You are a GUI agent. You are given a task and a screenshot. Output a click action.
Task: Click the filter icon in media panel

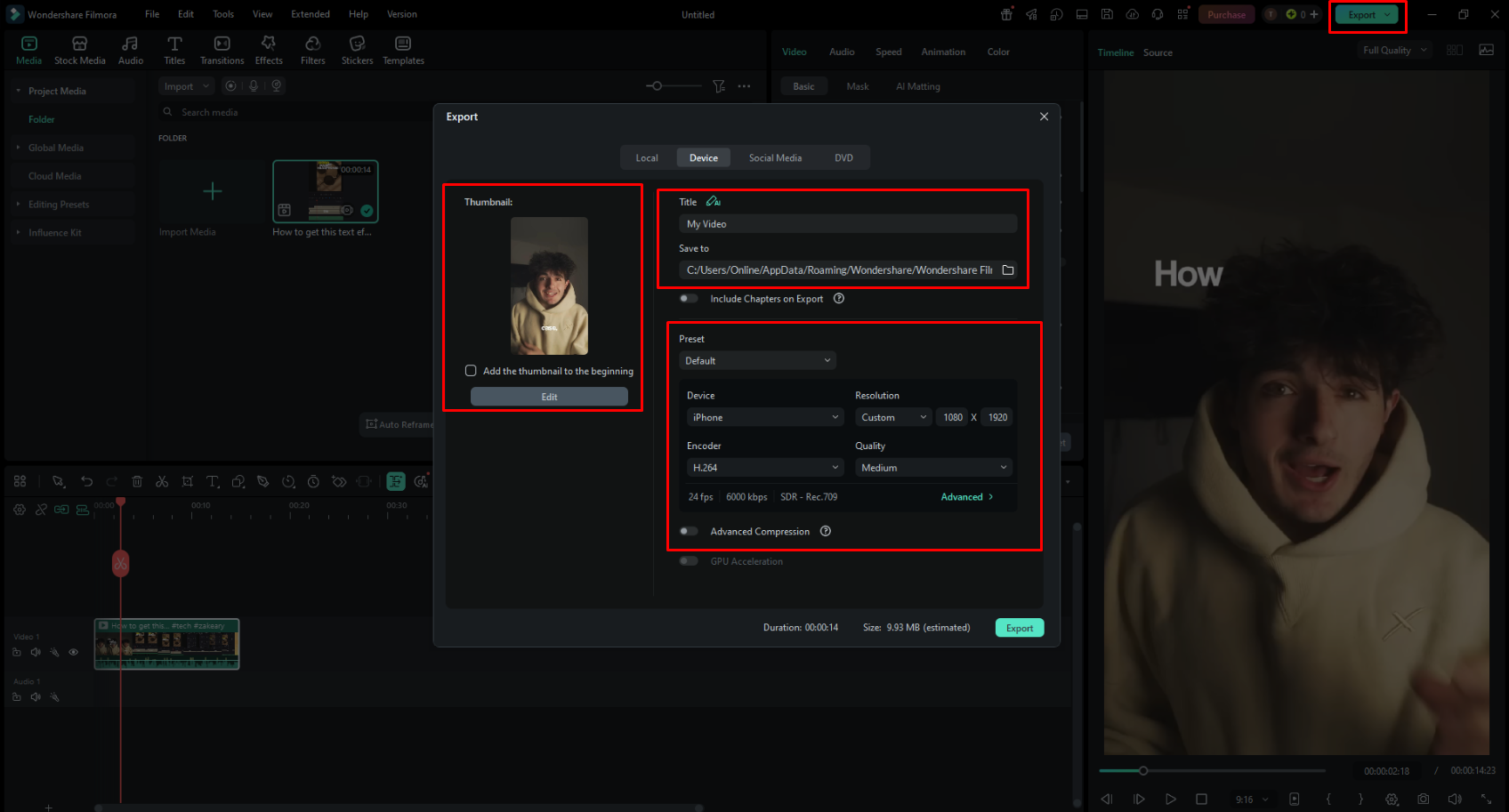(719, 86)
